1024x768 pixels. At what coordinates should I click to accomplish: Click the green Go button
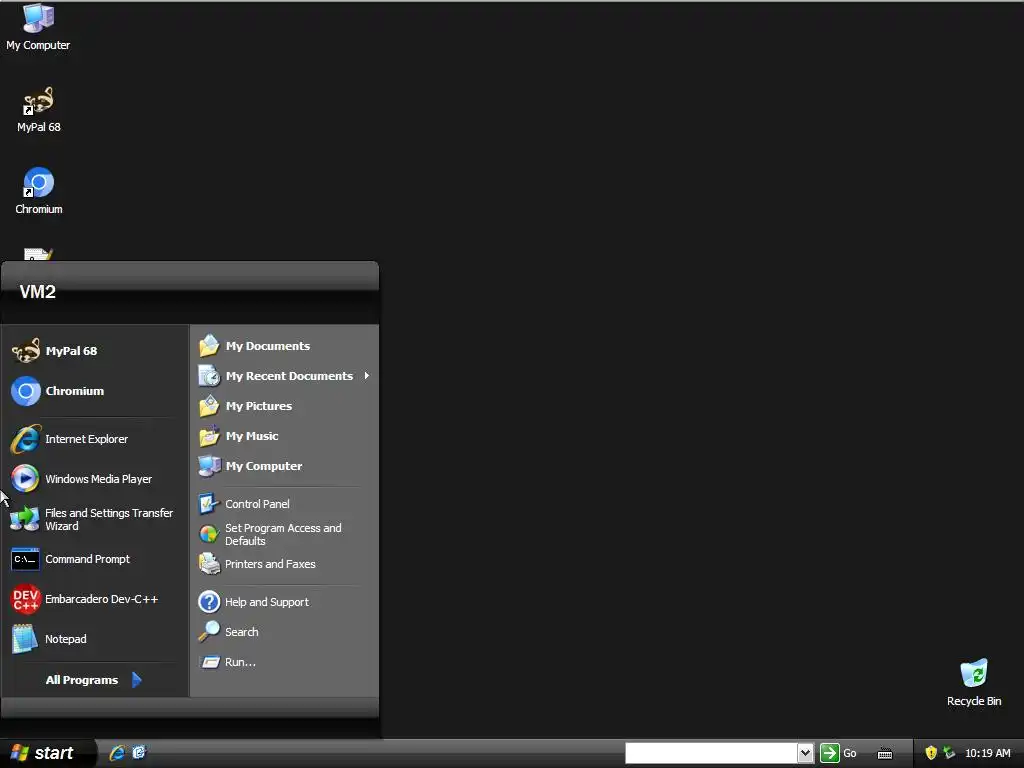coord(839,753)
